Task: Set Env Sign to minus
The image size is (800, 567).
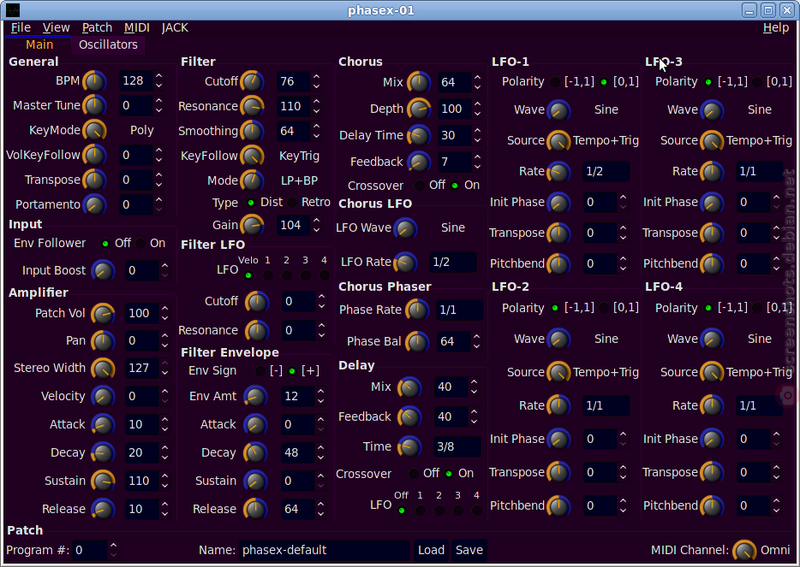Action: pos(260,371)
